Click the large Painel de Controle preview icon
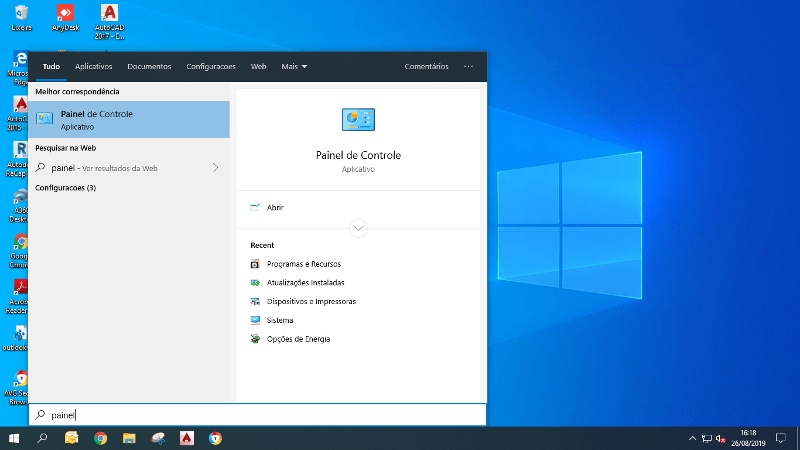 click(358, 119)
